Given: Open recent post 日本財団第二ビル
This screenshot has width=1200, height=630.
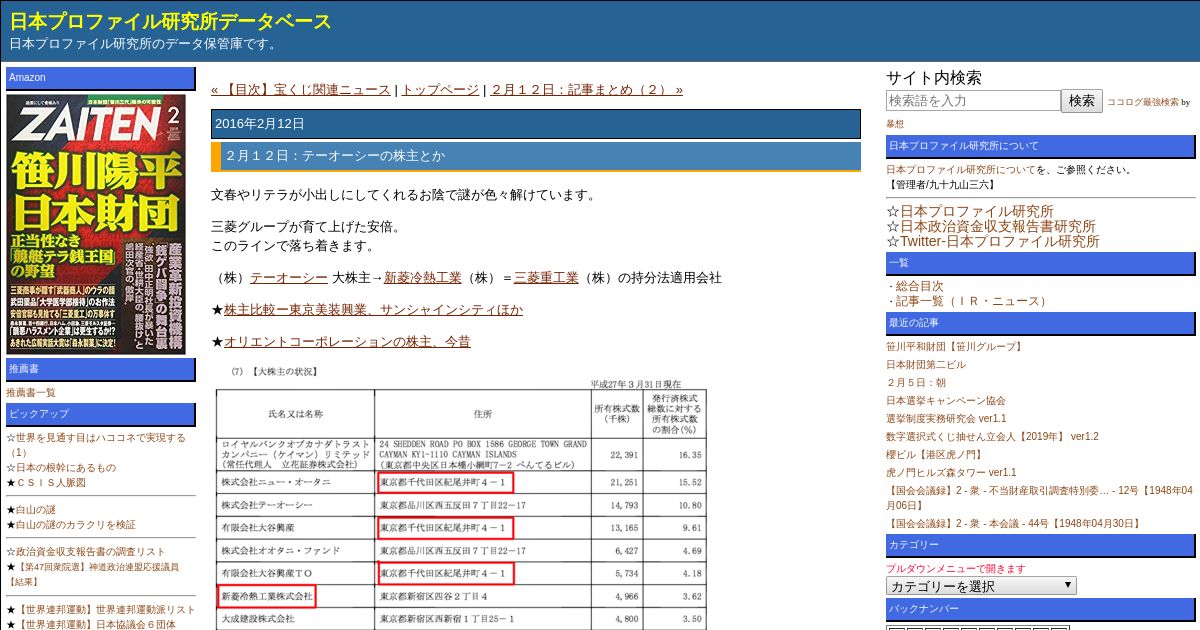Looking at the screenshot, I should click(926, 365).
